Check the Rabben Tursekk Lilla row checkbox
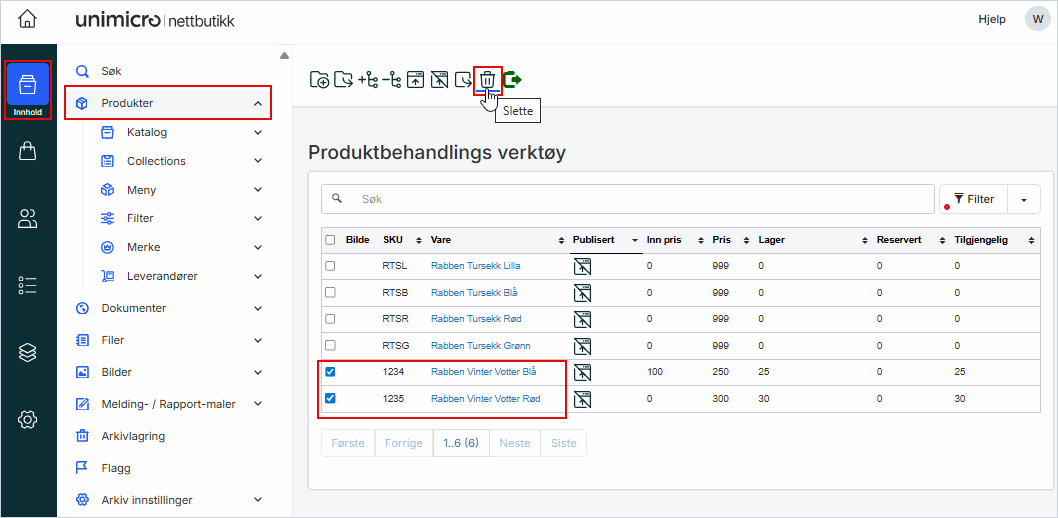The width and height of the screenshot is (1058, 518). coord(330,266)
